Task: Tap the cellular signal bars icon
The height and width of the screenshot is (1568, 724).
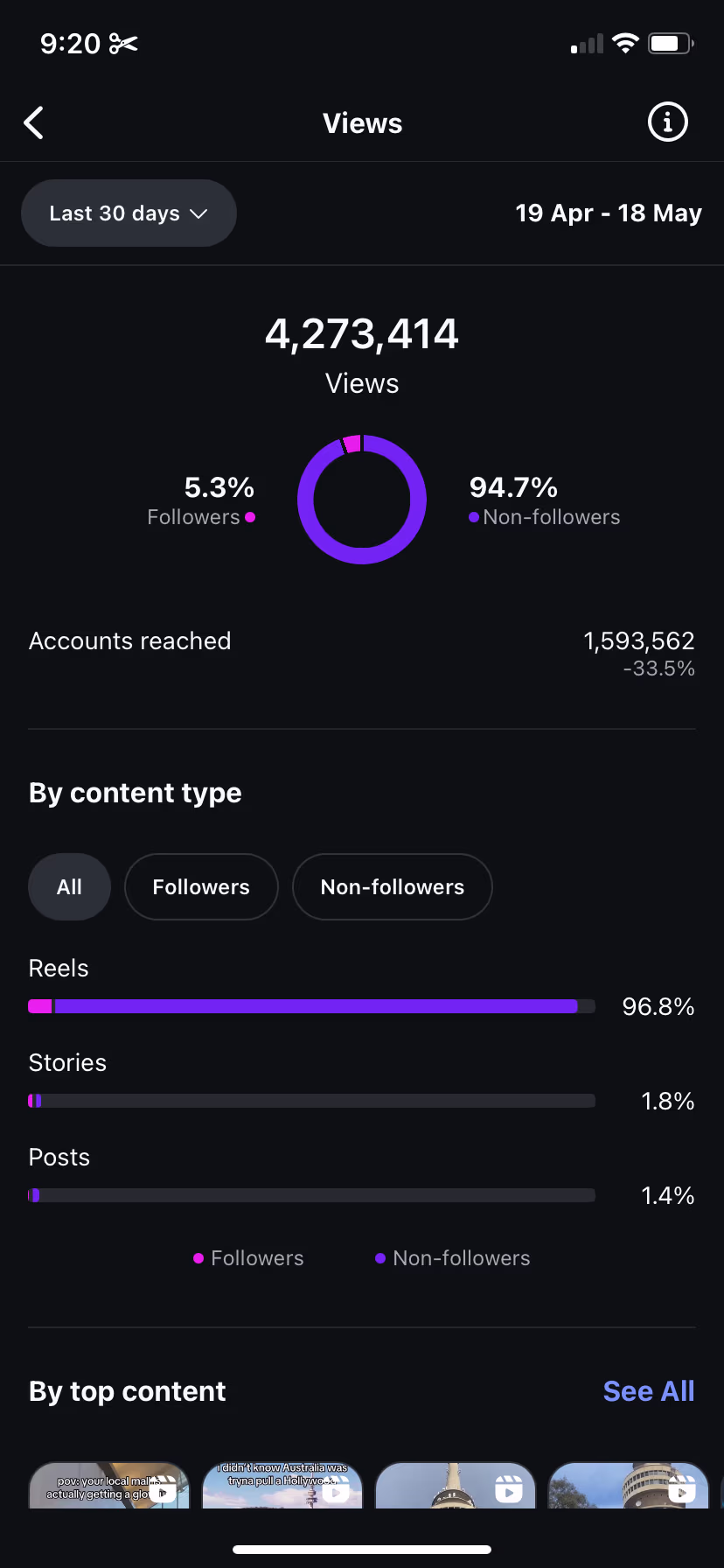Action: point(587,44)
